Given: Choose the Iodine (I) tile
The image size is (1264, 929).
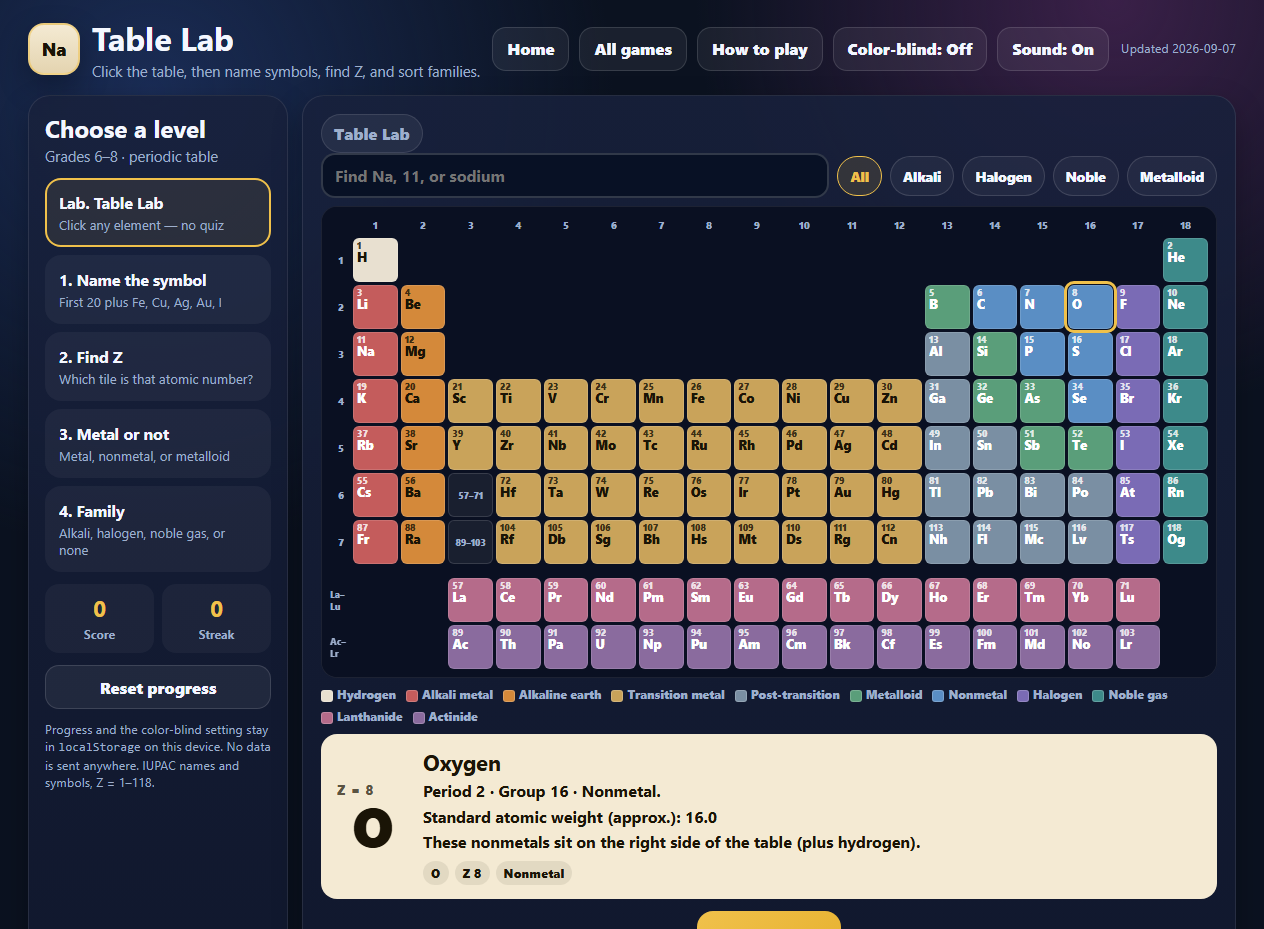Looking at the screenshot, I should [x=1138, y=448].
